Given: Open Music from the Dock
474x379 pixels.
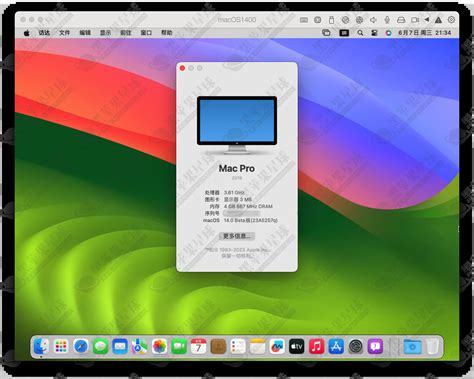Looking at the screenshot, I should point(316,347).
